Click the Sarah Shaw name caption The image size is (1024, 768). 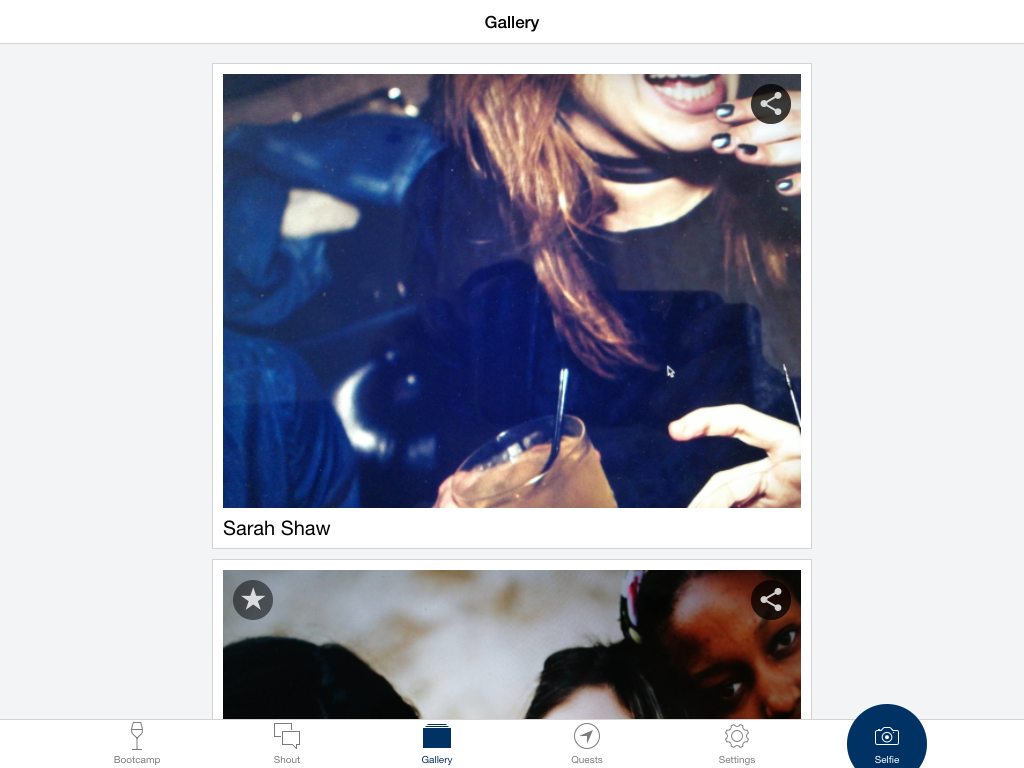pyautogui.click(x=276, y=528)
